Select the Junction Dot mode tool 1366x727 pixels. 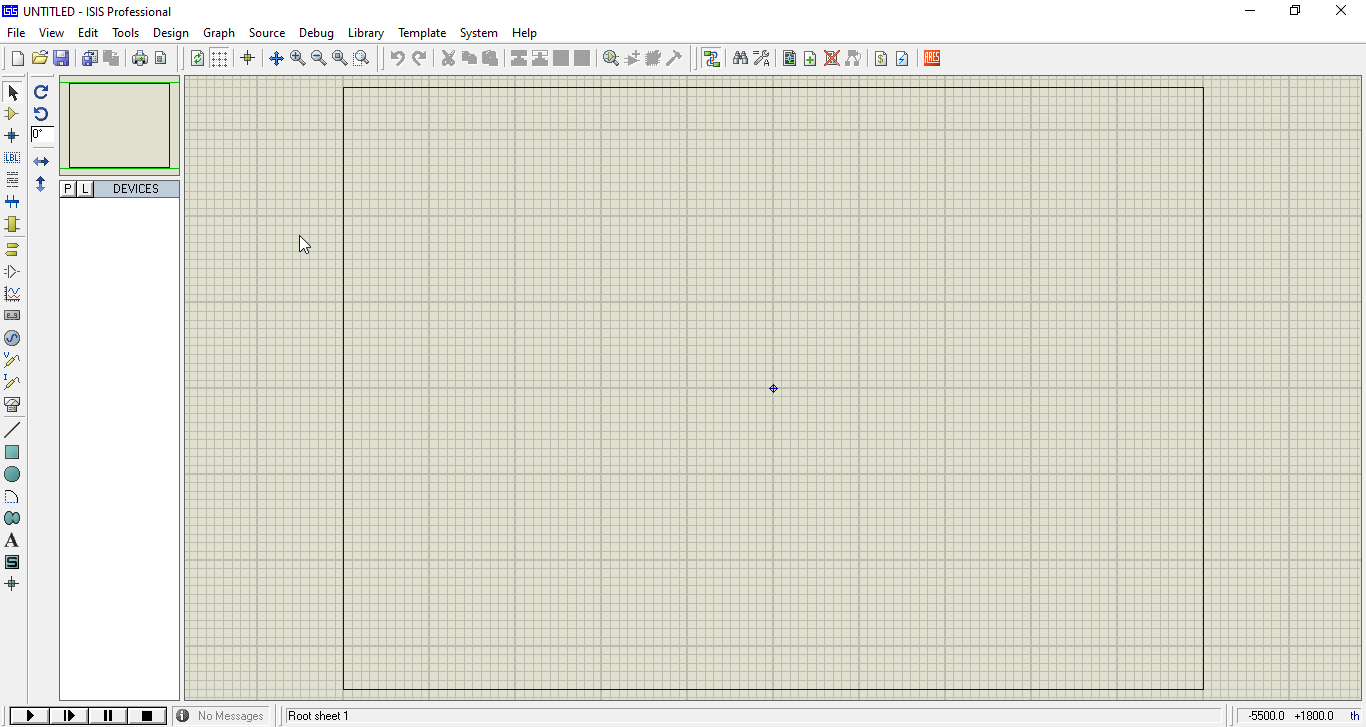12,135
